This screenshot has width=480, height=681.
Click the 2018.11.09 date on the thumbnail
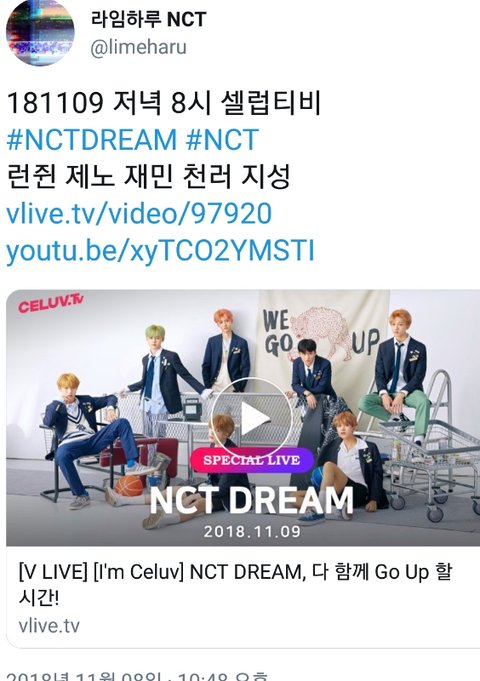click(252, 531)
